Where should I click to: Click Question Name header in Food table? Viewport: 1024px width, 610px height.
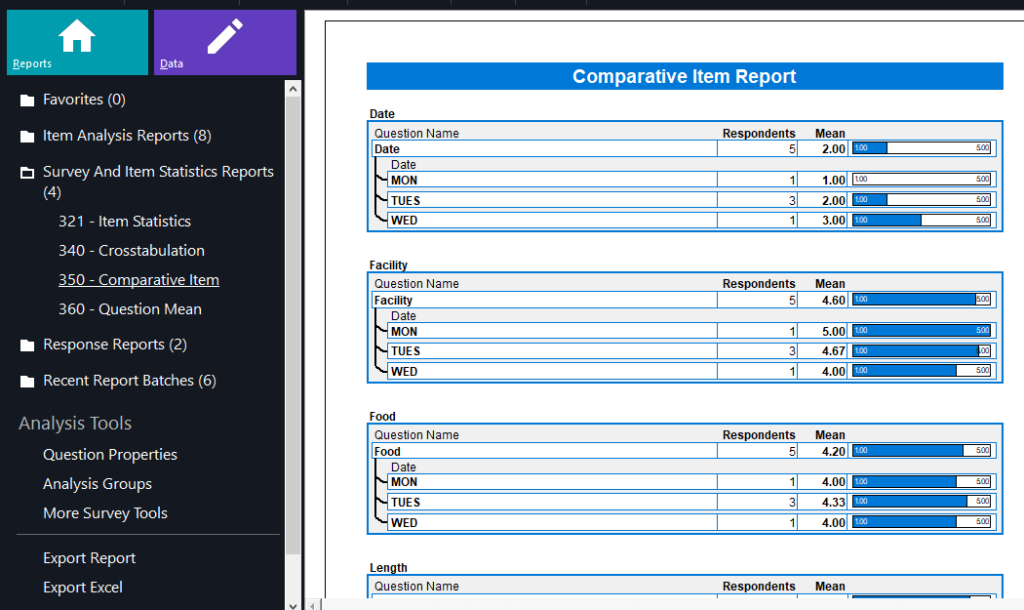417,435
